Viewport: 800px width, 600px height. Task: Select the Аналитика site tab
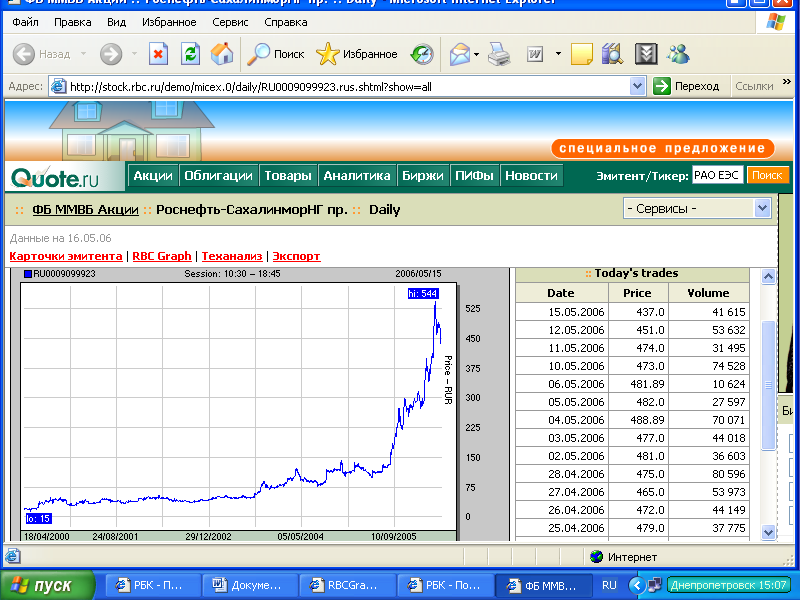tap(357, 176)
